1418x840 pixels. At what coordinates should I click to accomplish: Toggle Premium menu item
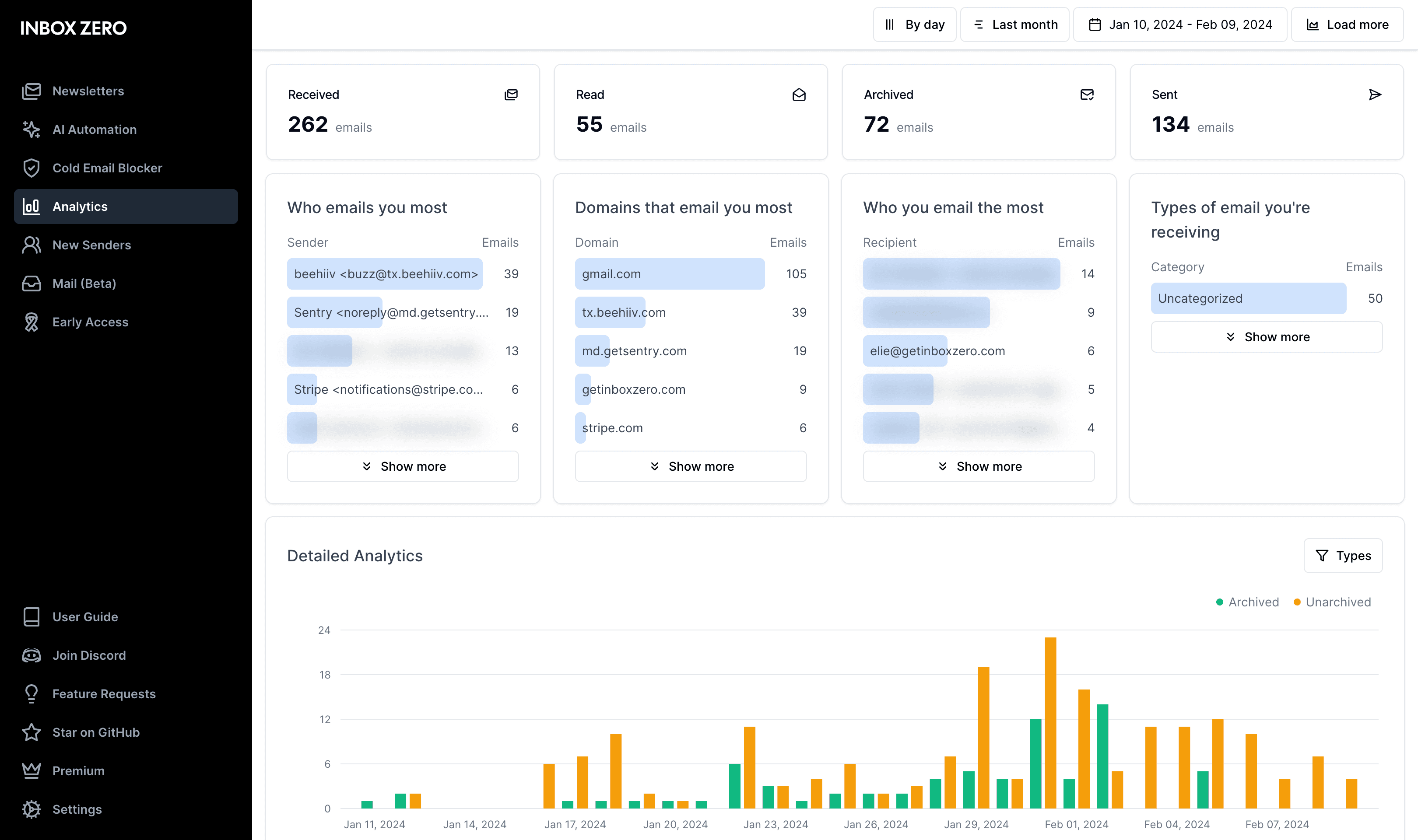[x=78, y=770]
